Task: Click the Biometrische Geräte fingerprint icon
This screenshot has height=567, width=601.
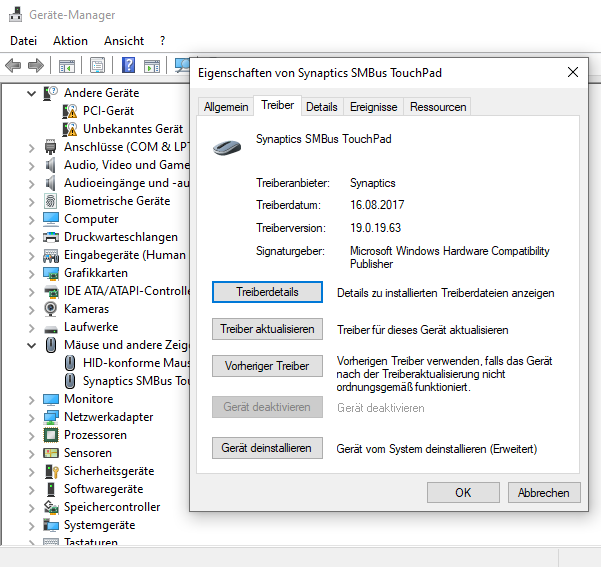Action: click(50, 201)
